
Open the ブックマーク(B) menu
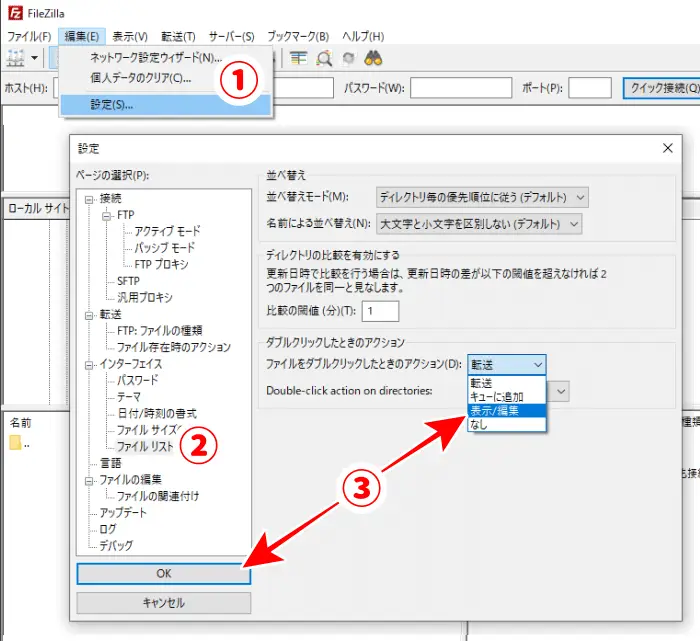tap(298, 36)
